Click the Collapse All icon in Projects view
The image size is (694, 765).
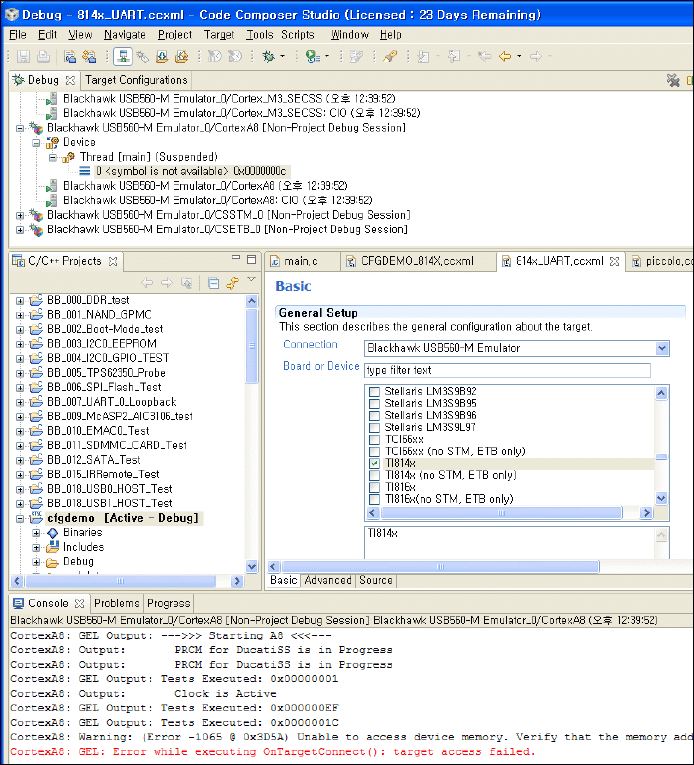coord(213,283)
